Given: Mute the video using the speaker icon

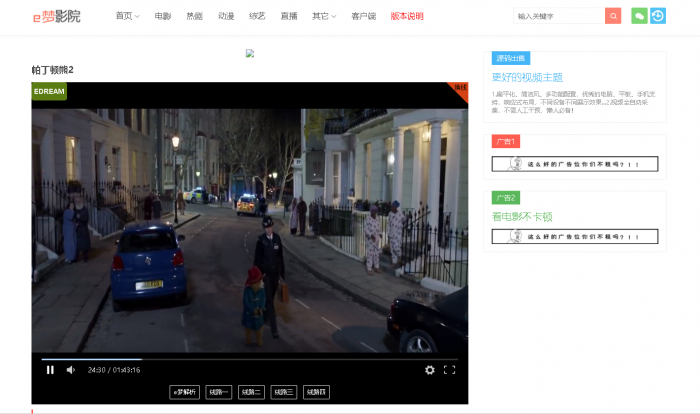Looking at the screenshot, I should (71, 370).
